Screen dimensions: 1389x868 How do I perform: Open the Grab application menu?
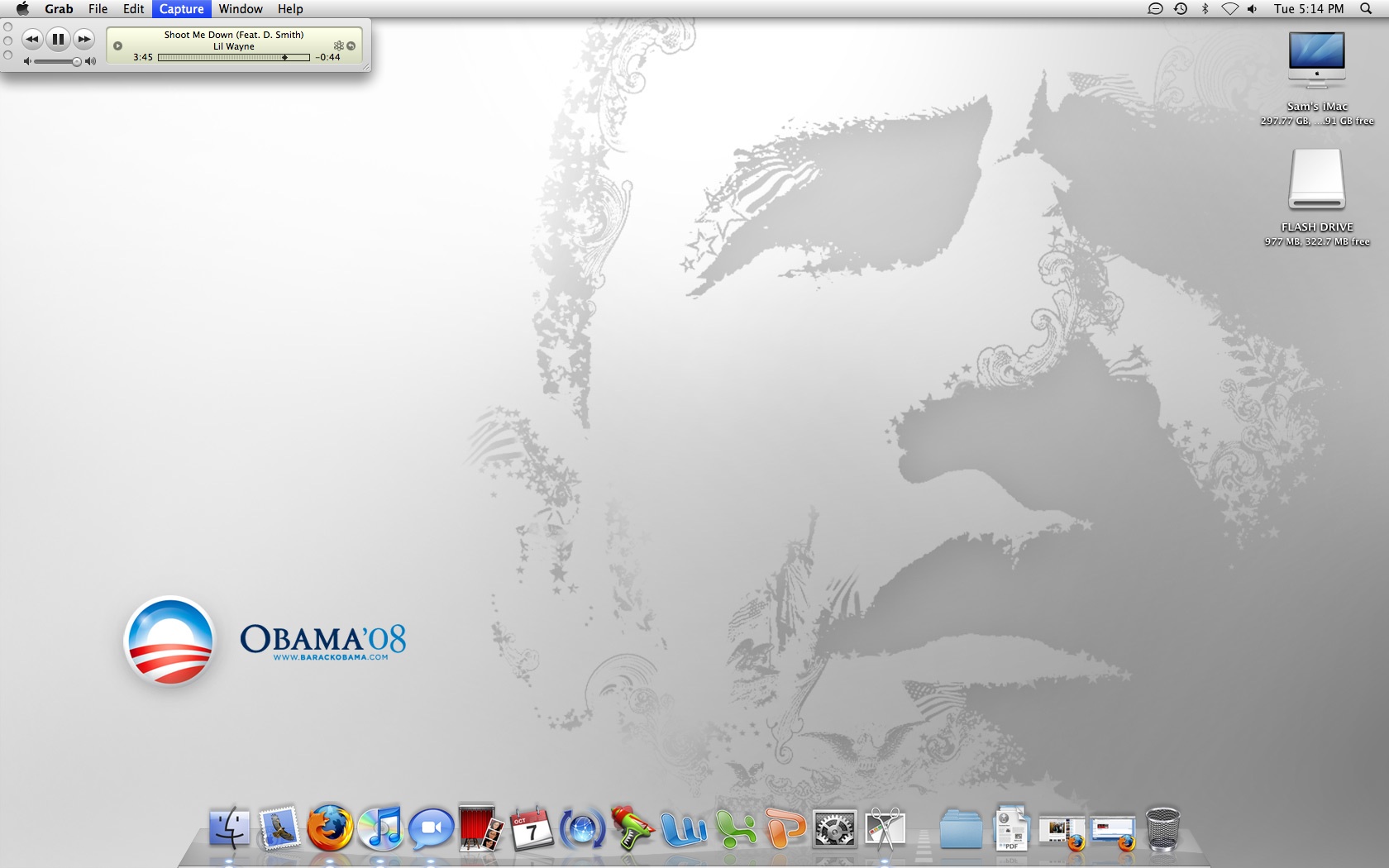(59, 9)
